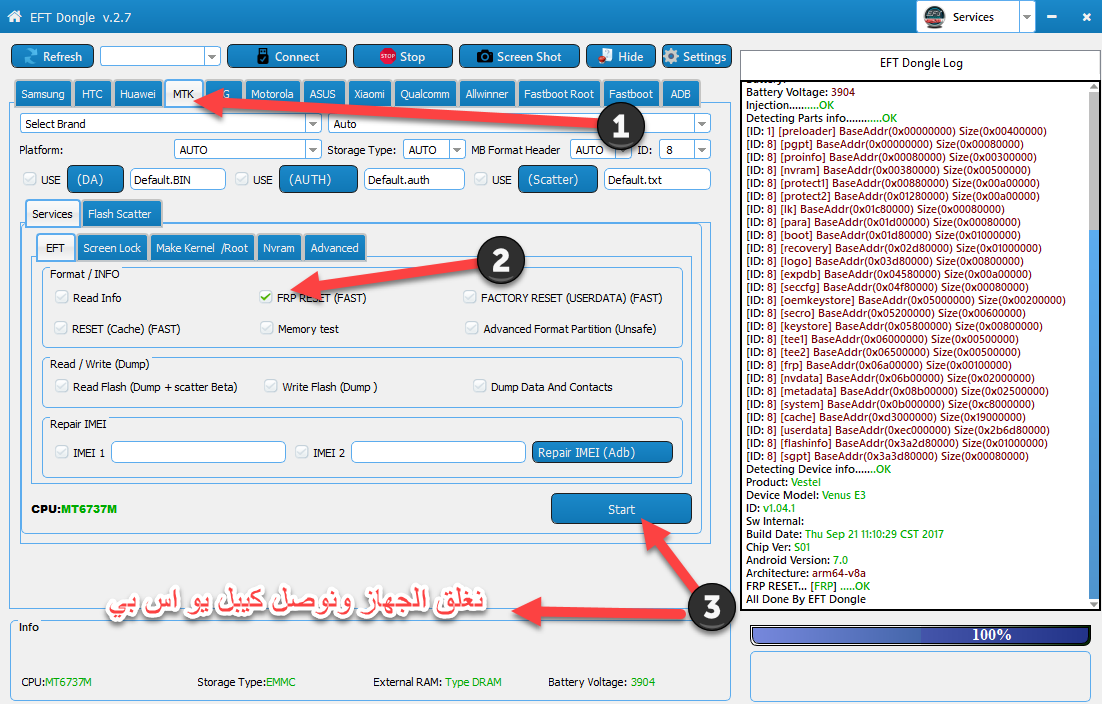This screenshot has width=1102, height=704.
Task: Open the Services dropdown arrow in the title bar
Action: [x=1027, y=17]
